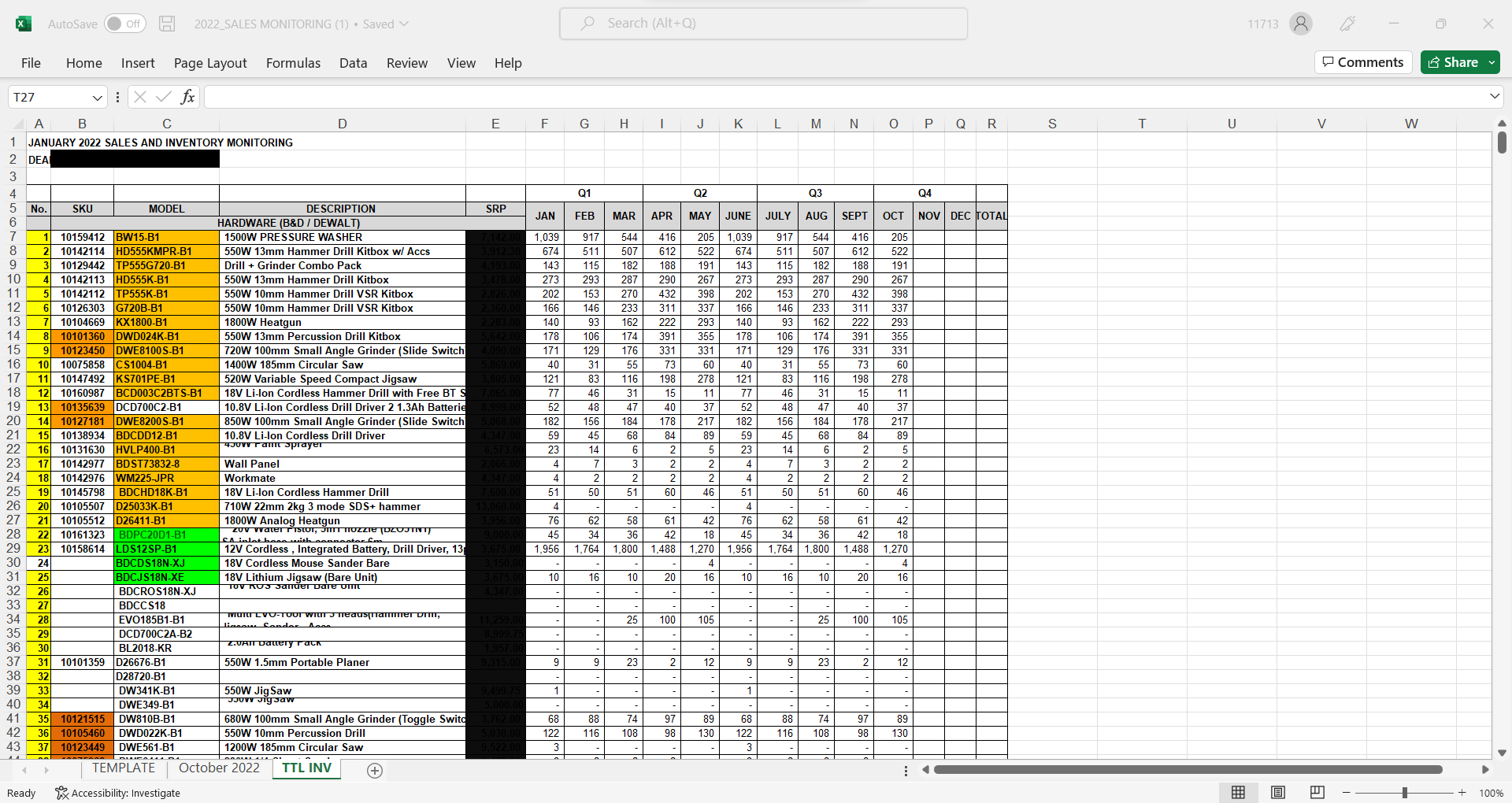Click the formula bar Cancel X icon
Viewport: 1512px width, 803px height.
(x=140, y=97)
